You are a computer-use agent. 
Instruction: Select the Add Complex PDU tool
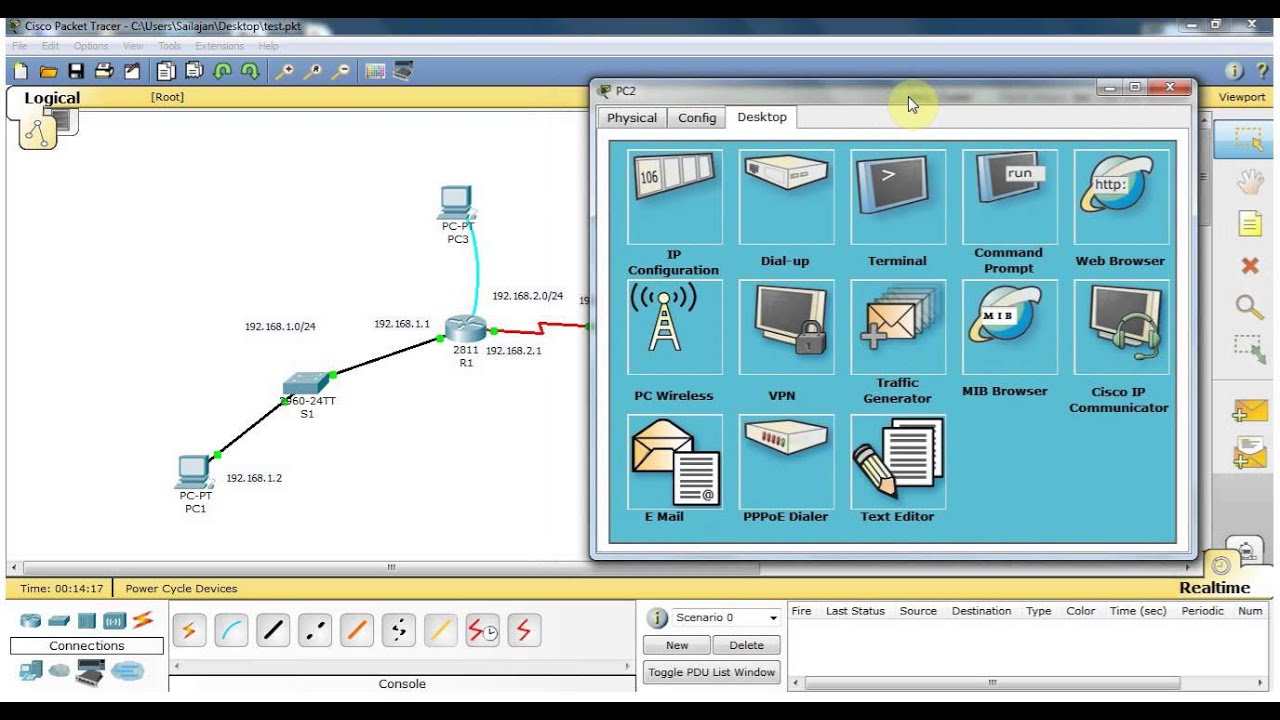point(1250,453)
